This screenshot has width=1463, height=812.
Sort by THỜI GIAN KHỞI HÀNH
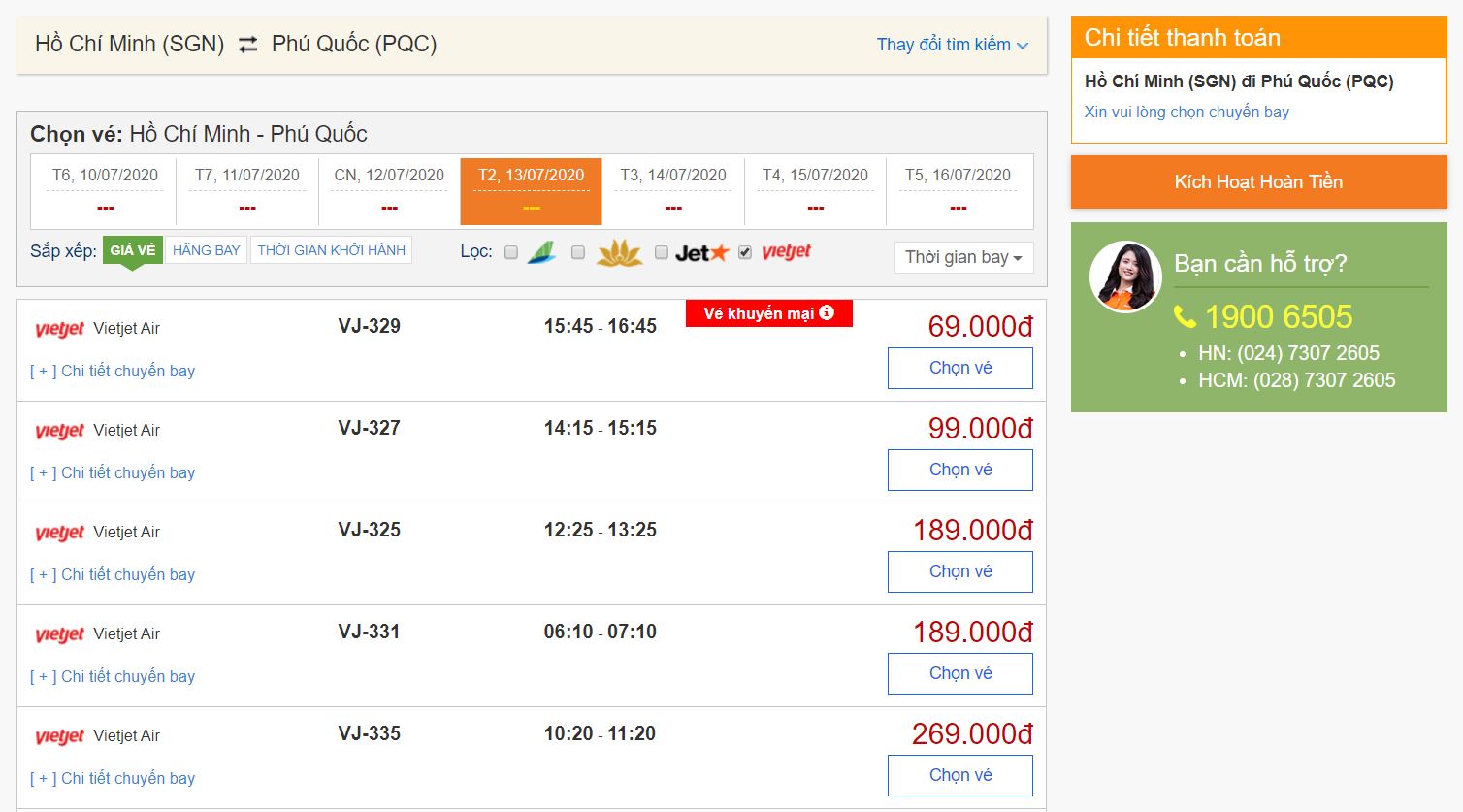click(332, 250)
